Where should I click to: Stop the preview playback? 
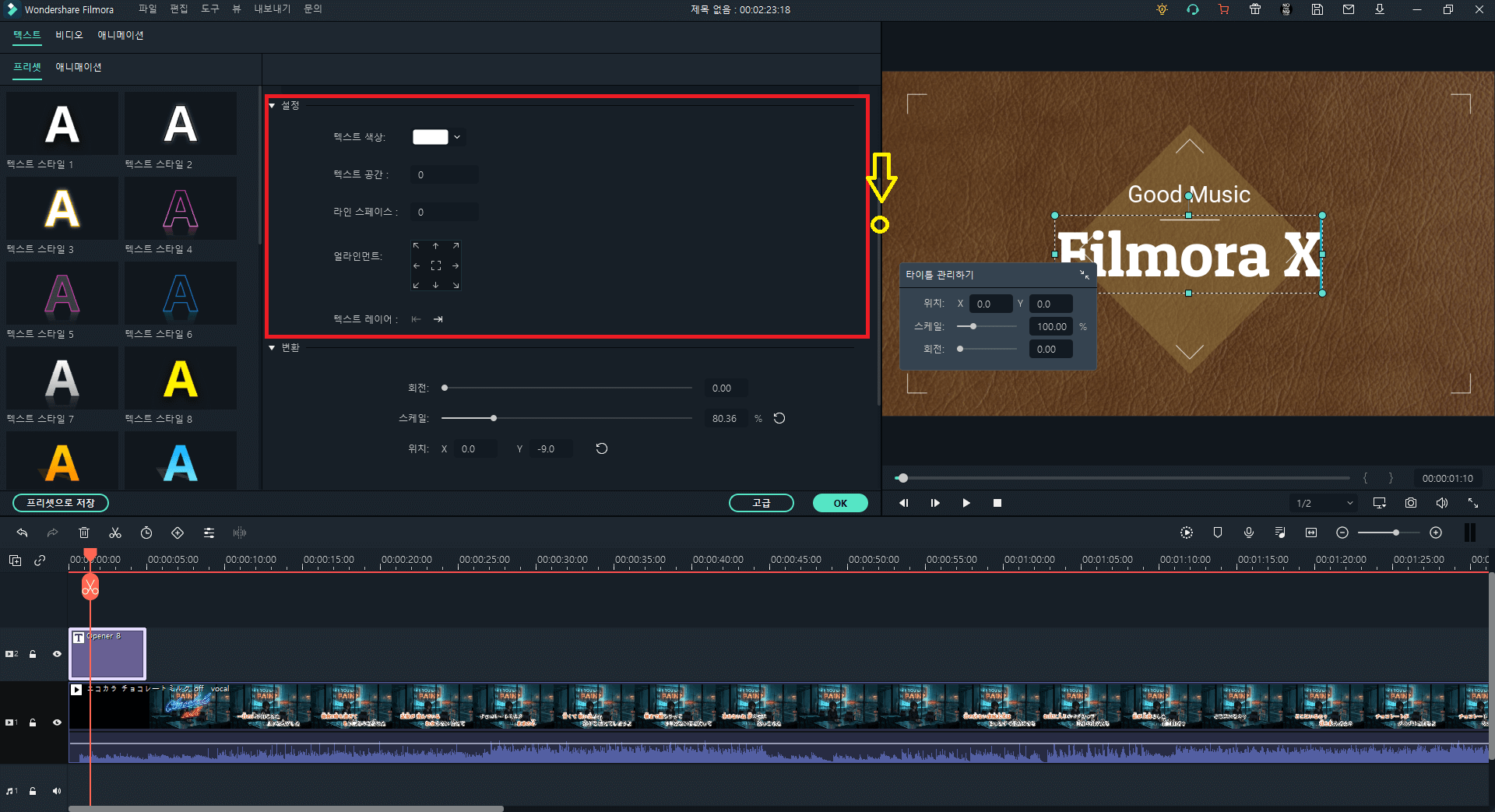coord(997,503)
